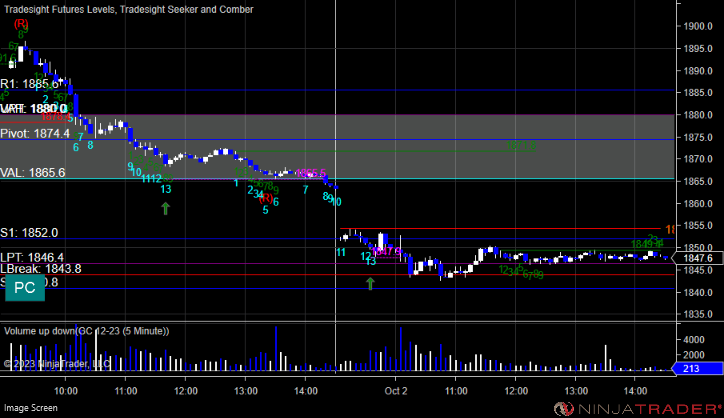Click the green 1871.8 level tag
724x418 pixels.
coord(521,146)
